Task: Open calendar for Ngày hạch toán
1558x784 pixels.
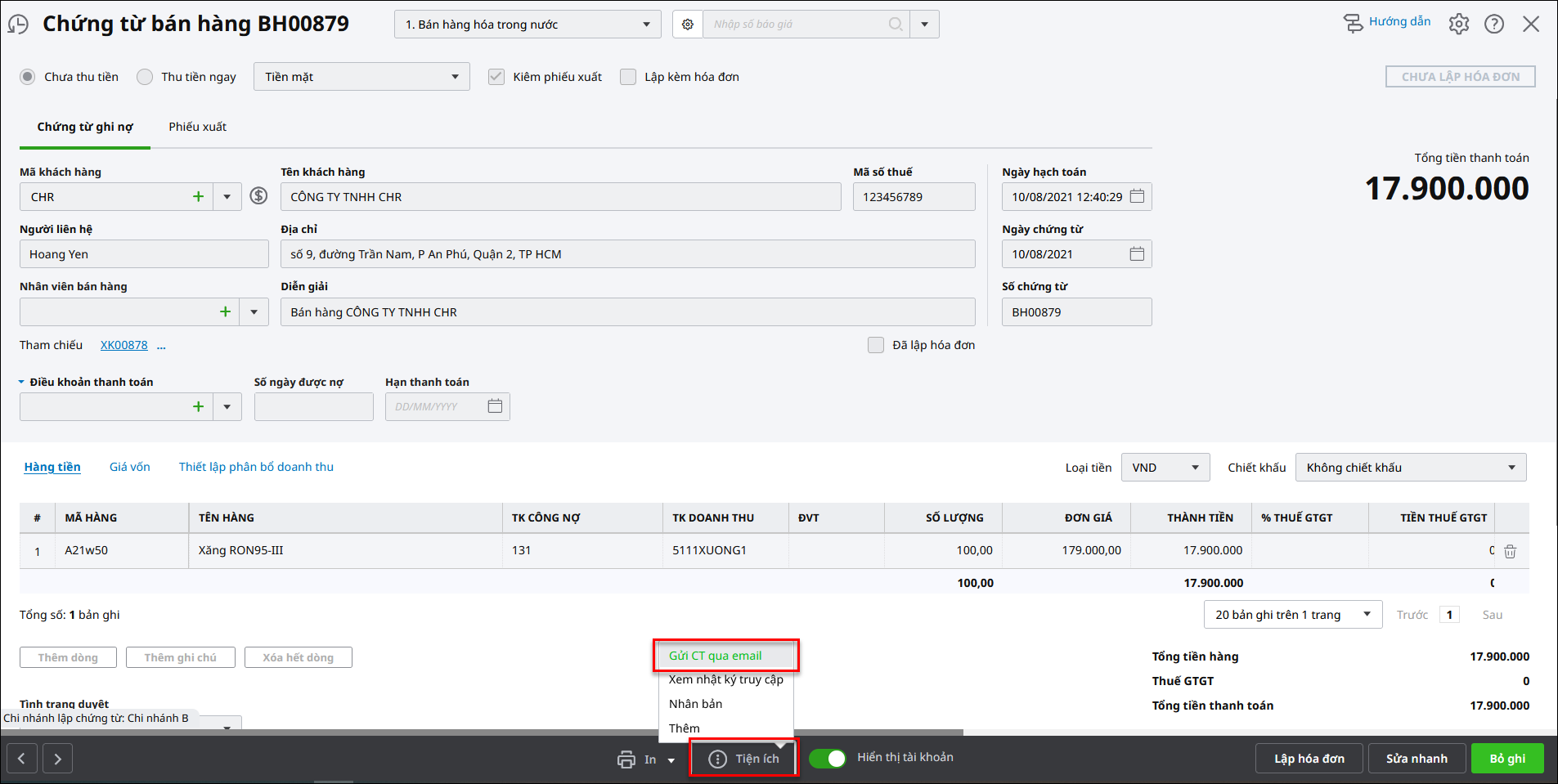Action: tap(1137, 196)
